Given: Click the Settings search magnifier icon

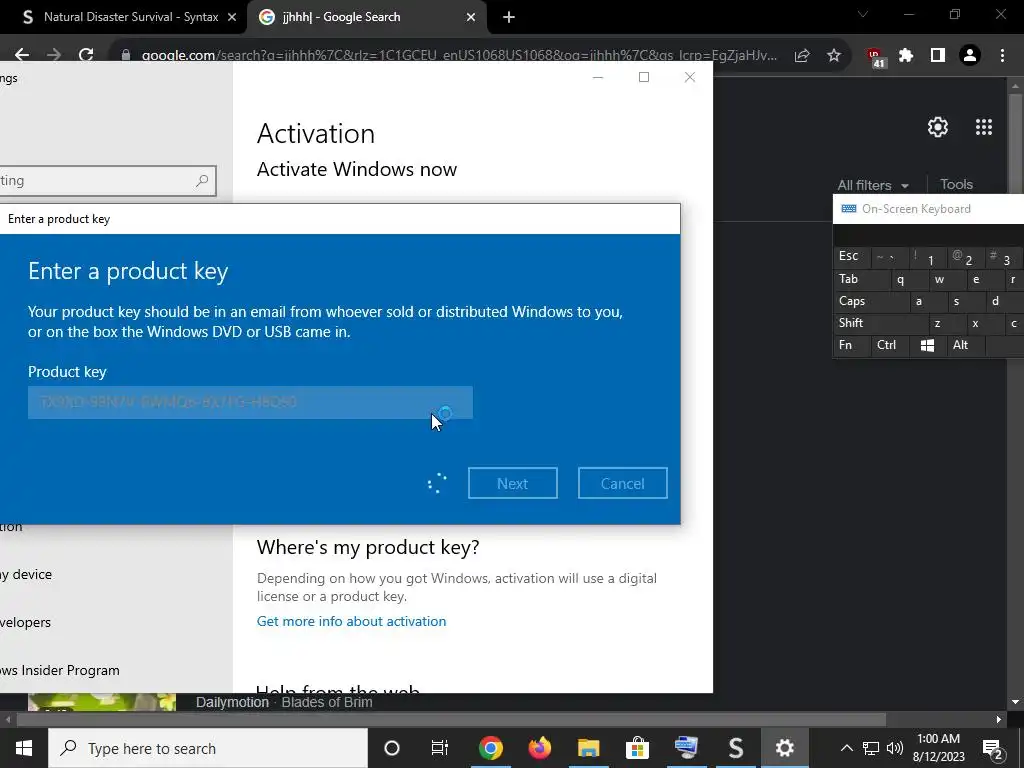Looking at the screenshot, I should point(202,180).
